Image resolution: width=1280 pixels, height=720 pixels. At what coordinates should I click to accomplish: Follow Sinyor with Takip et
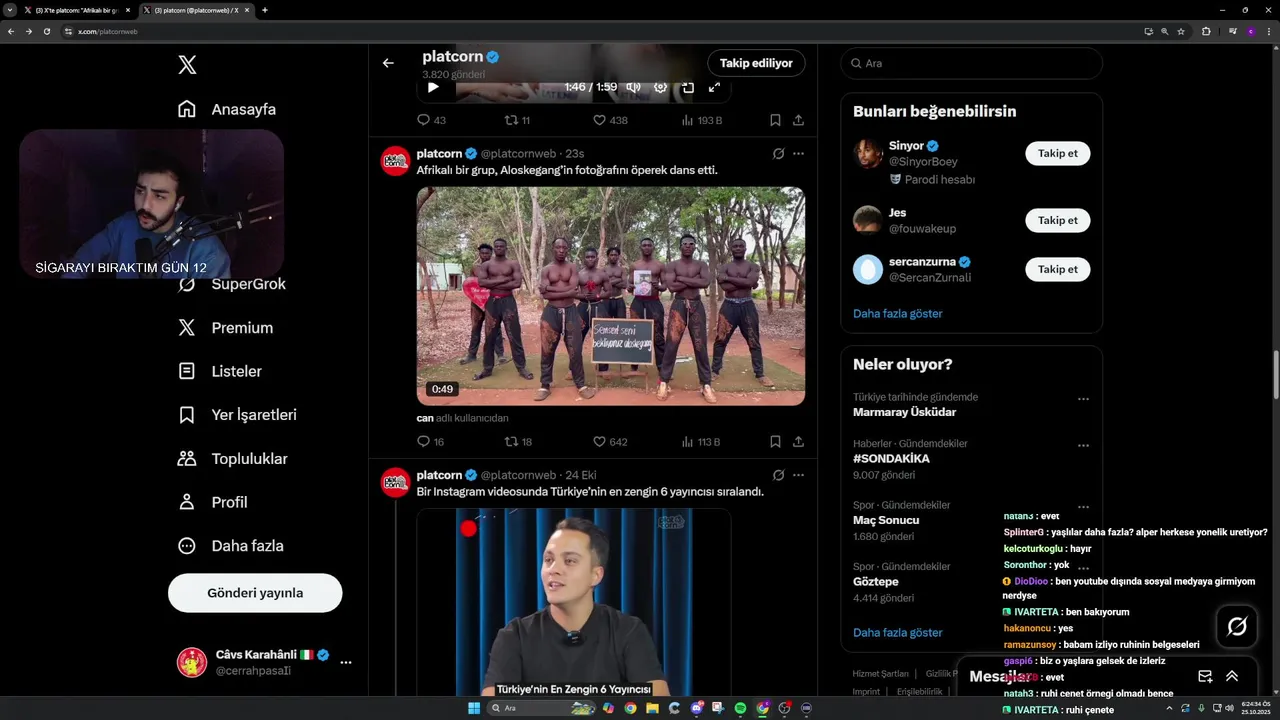(x=1057, y=154)
